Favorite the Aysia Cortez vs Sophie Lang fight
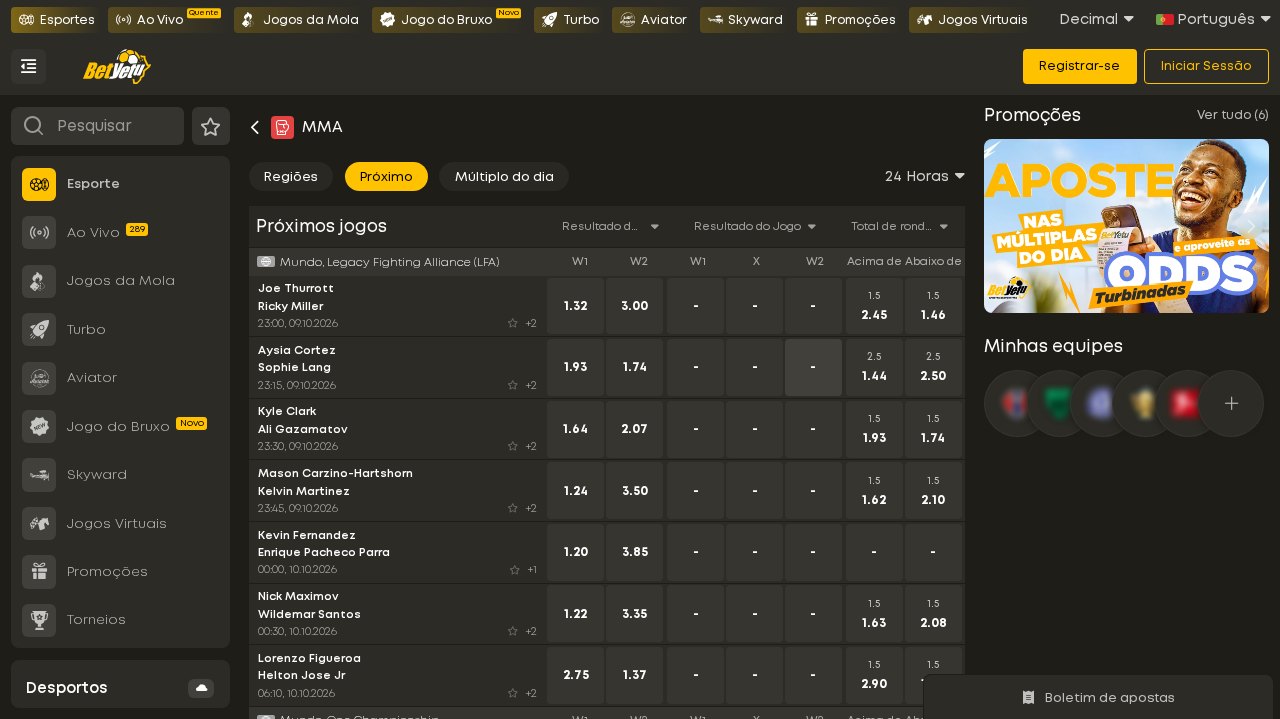The width and height of the screenshot is (1280, 719). point(513,385)
